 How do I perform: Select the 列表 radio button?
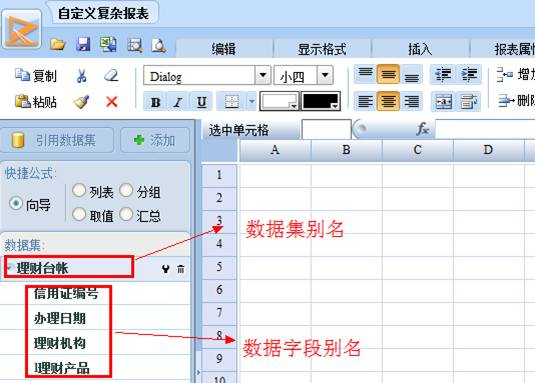[x=79, y=191]
